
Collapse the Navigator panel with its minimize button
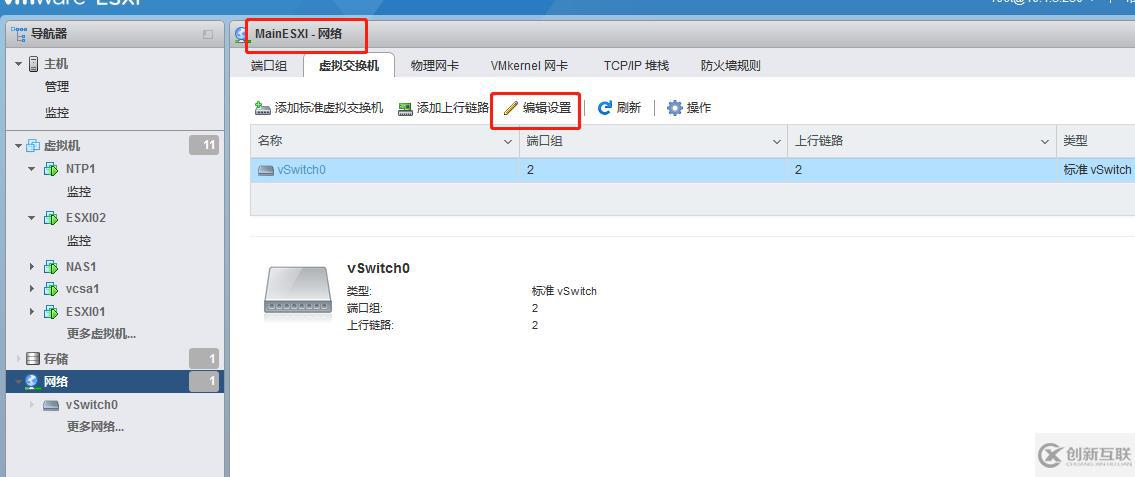click(x=208, y=34)
